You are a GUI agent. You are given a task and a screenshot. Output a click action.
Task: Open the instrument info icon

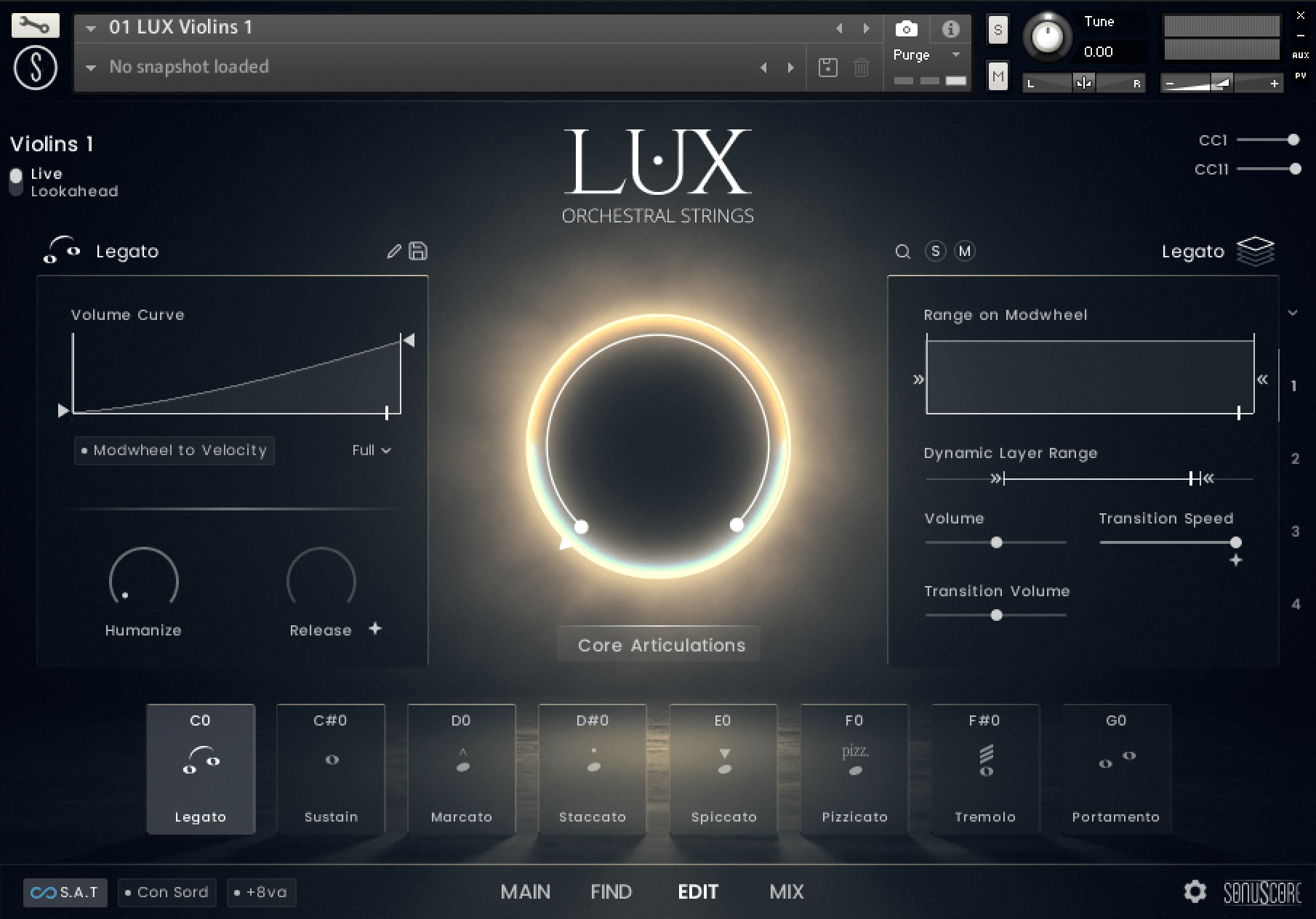(950, 29)
